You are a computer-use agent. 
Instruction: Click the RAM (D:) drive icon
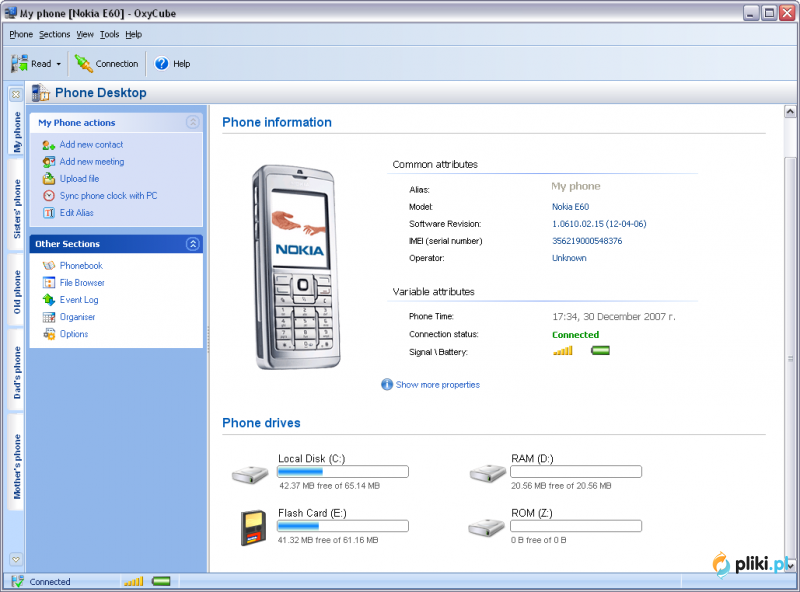coord(488,473)
